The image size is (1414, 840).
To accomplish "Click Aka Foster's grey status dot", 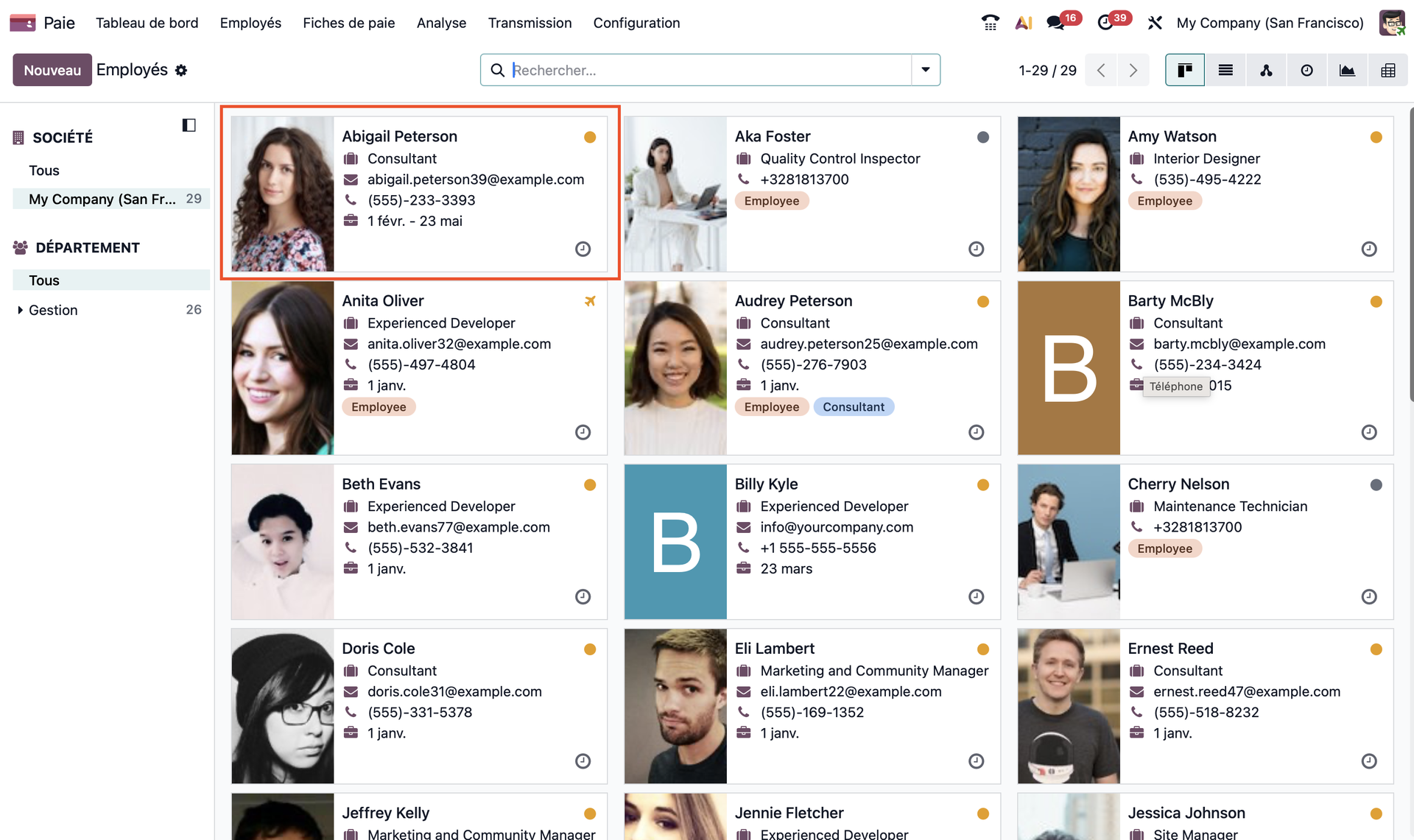I will pyautogui.click(x=982, y=137).
